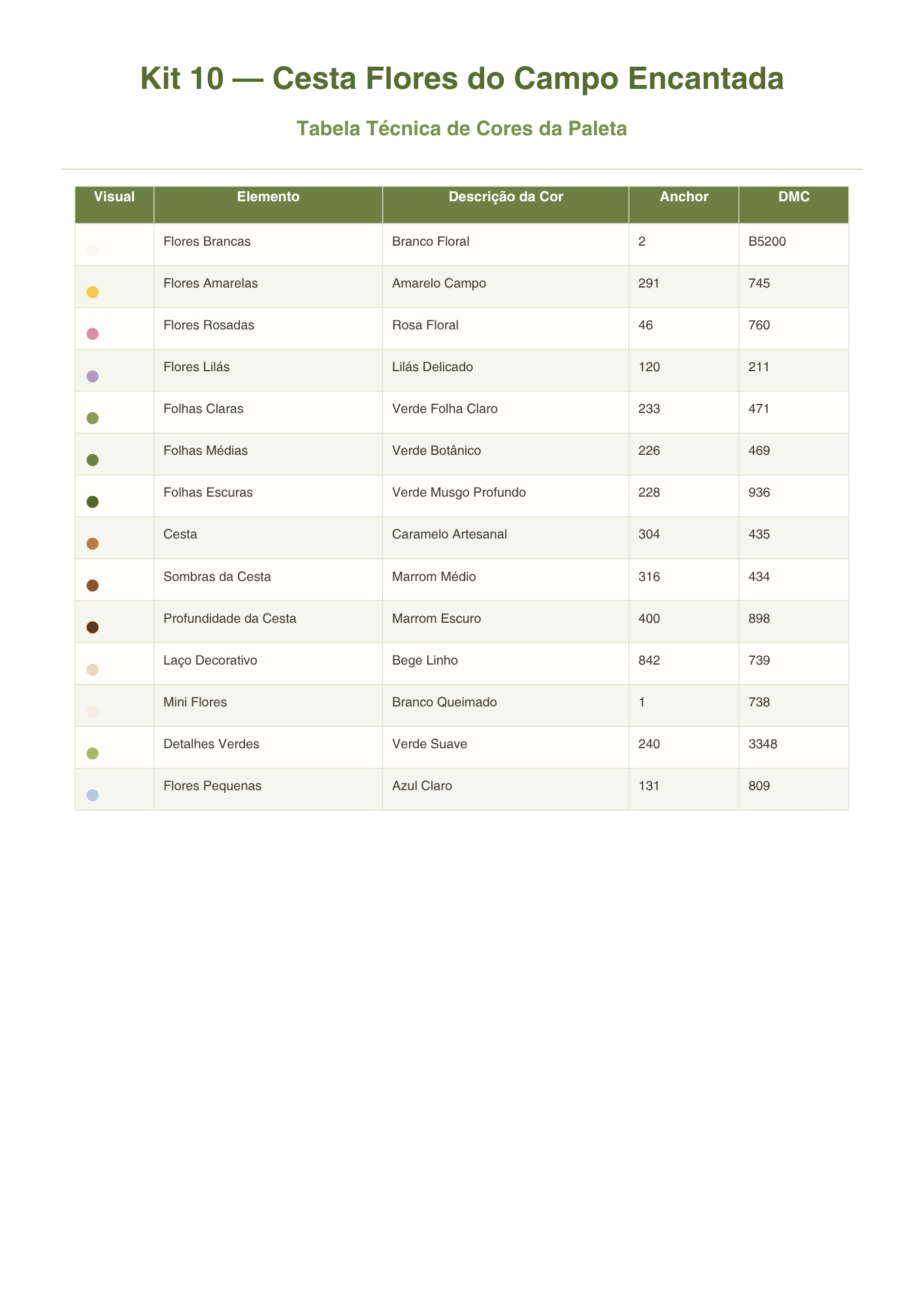Click the yellow swatch for Flores Amarelas
This screenshot has height=1307, width=924.
coord(93,292)
